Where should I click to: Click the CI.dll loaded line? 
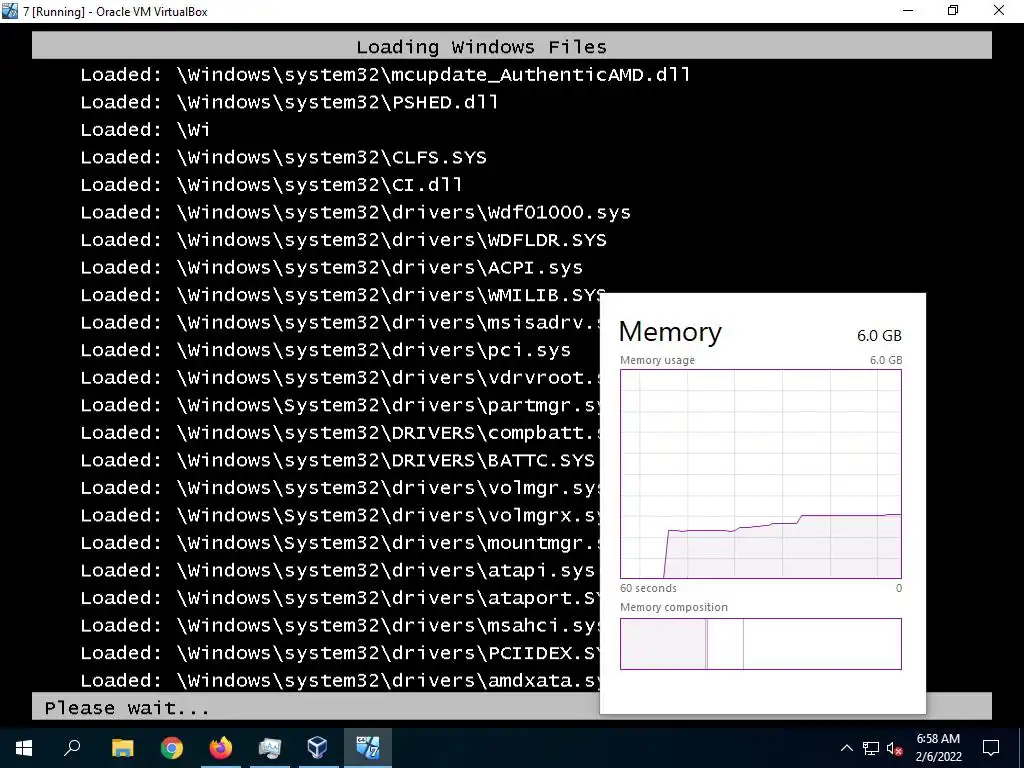(x=271, y=184)
